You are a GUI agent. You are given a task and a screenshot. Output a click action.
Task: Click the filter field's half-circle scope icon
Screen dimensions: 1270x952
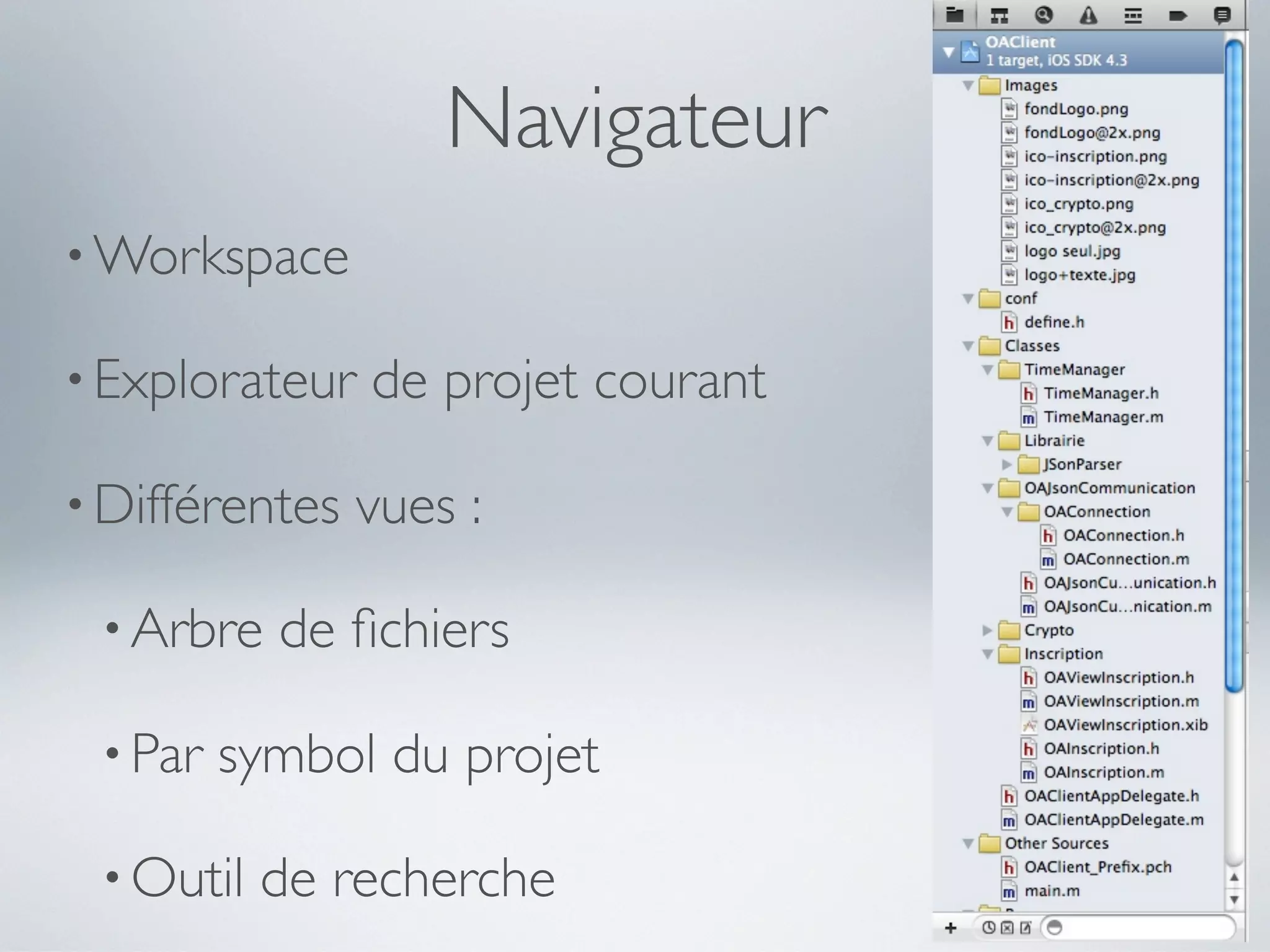point(1054,928)
